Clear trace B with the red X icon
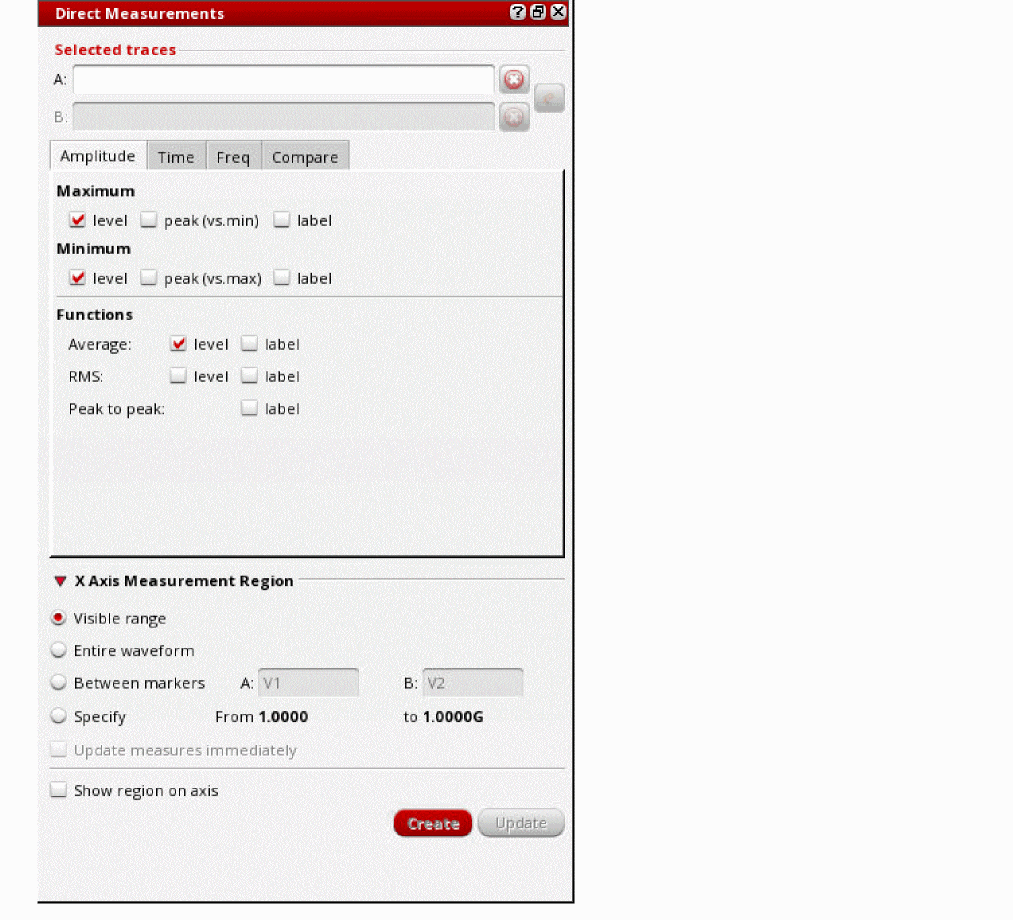This screenshot has width=1013, height=920. (x=514, y=117)
